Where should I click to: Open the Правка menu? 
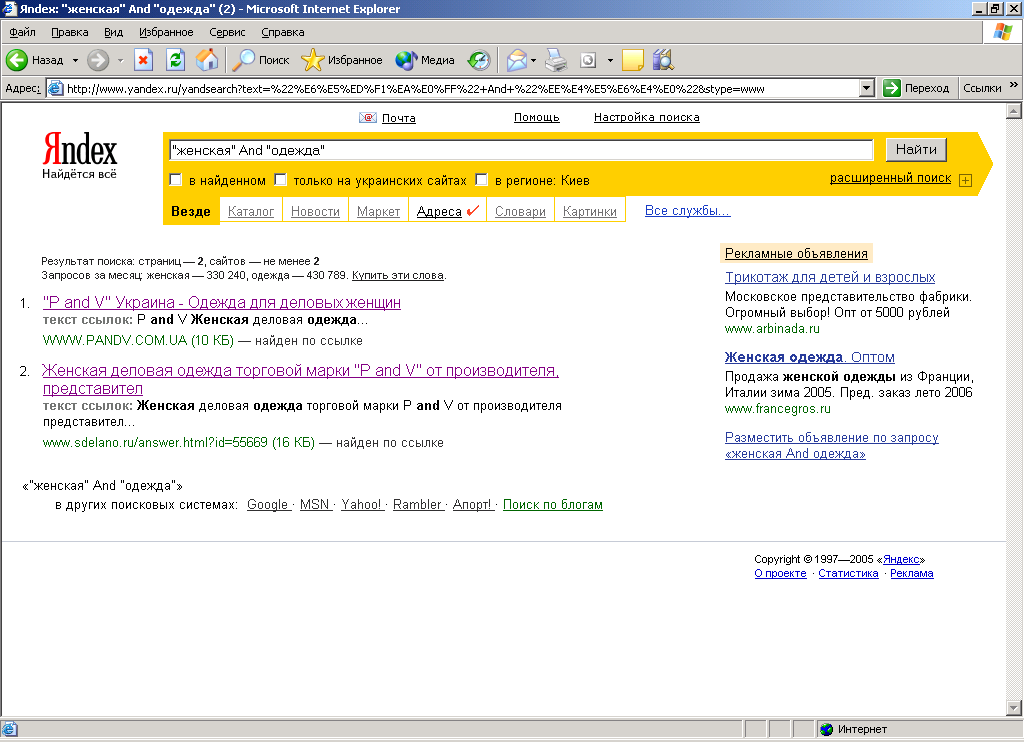(x=69, y=32)
